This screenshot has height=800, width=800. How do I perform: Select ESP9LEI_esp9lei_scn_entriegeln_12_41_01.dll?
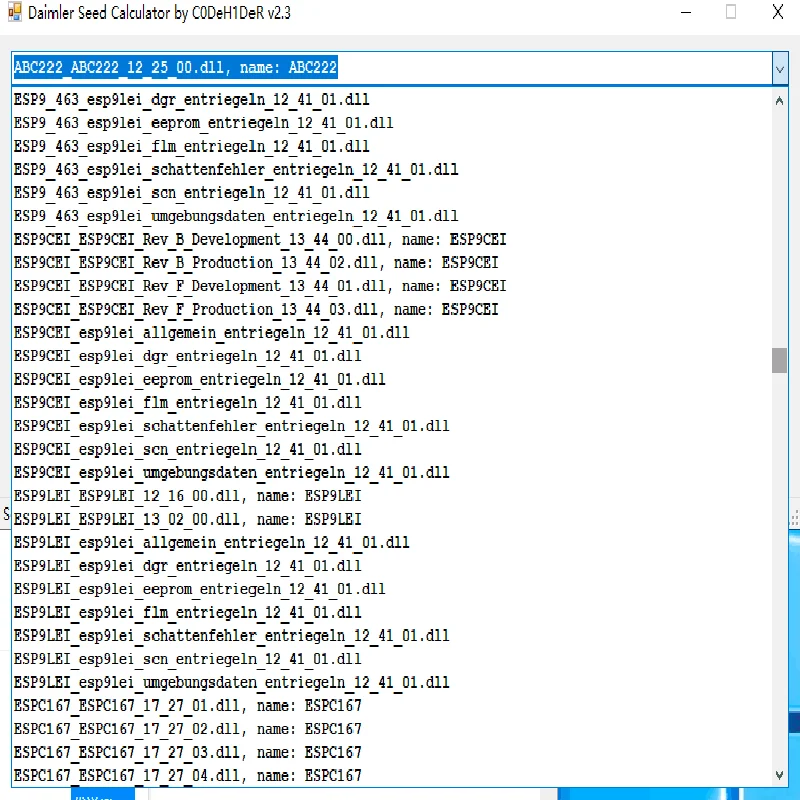click(392, 659)
